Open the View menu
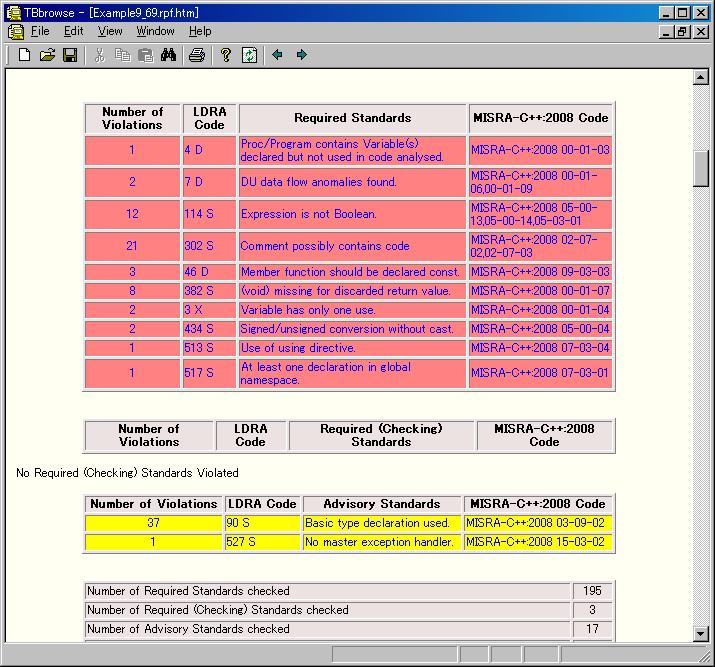 110,31
